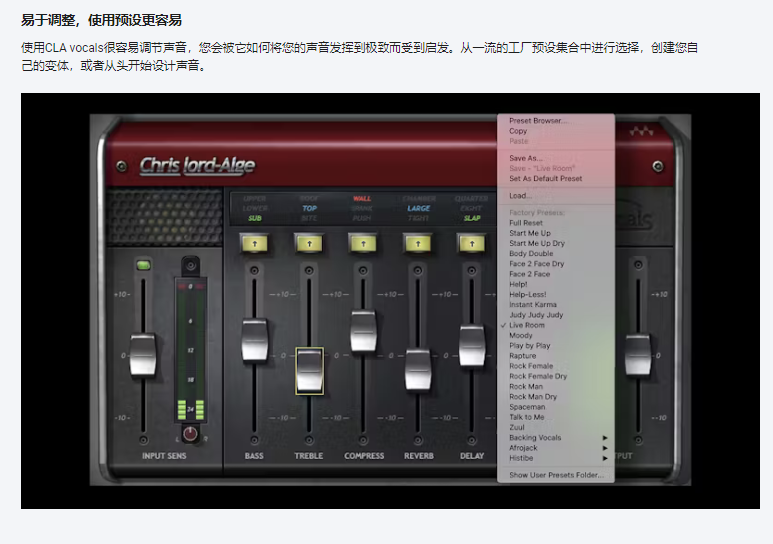Click the Chris Lord-Alge signature logo

pyautogui.click(x=197, y=166)
